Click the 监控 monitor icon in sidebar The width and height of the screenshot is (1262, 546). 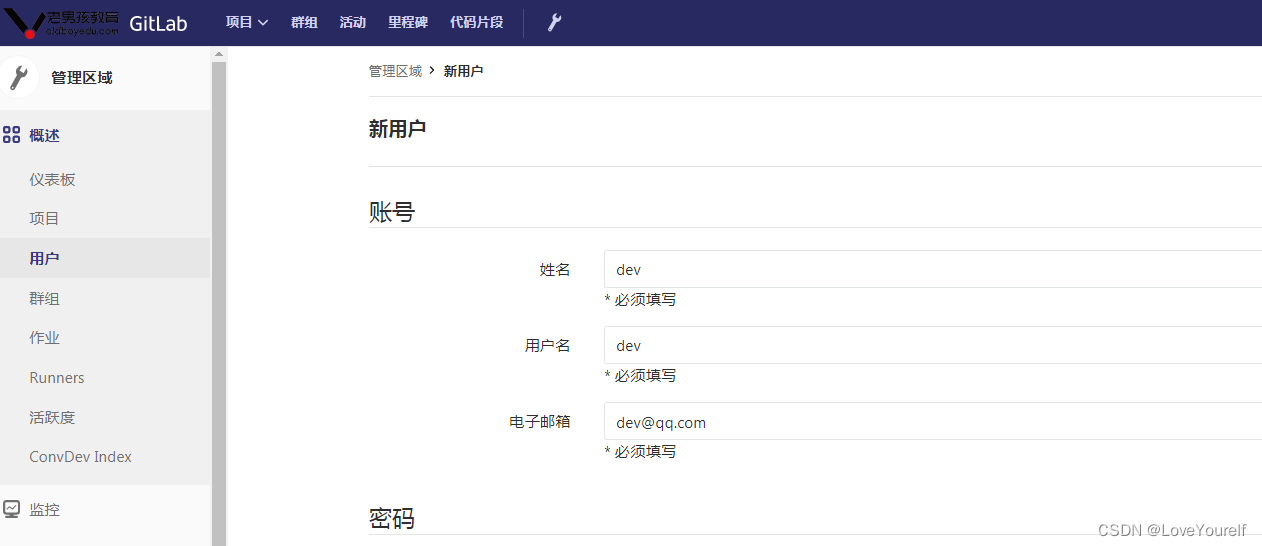[x=12, y=509]
